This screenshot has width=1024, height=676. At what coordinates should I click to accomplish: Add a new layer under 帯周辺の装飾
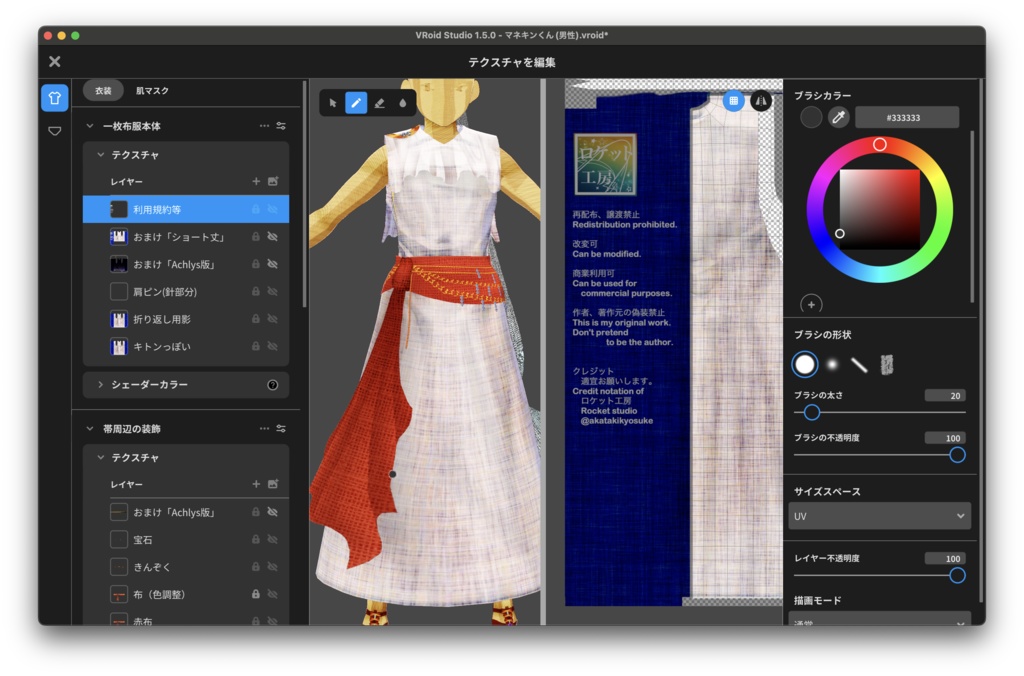(256, 484)
